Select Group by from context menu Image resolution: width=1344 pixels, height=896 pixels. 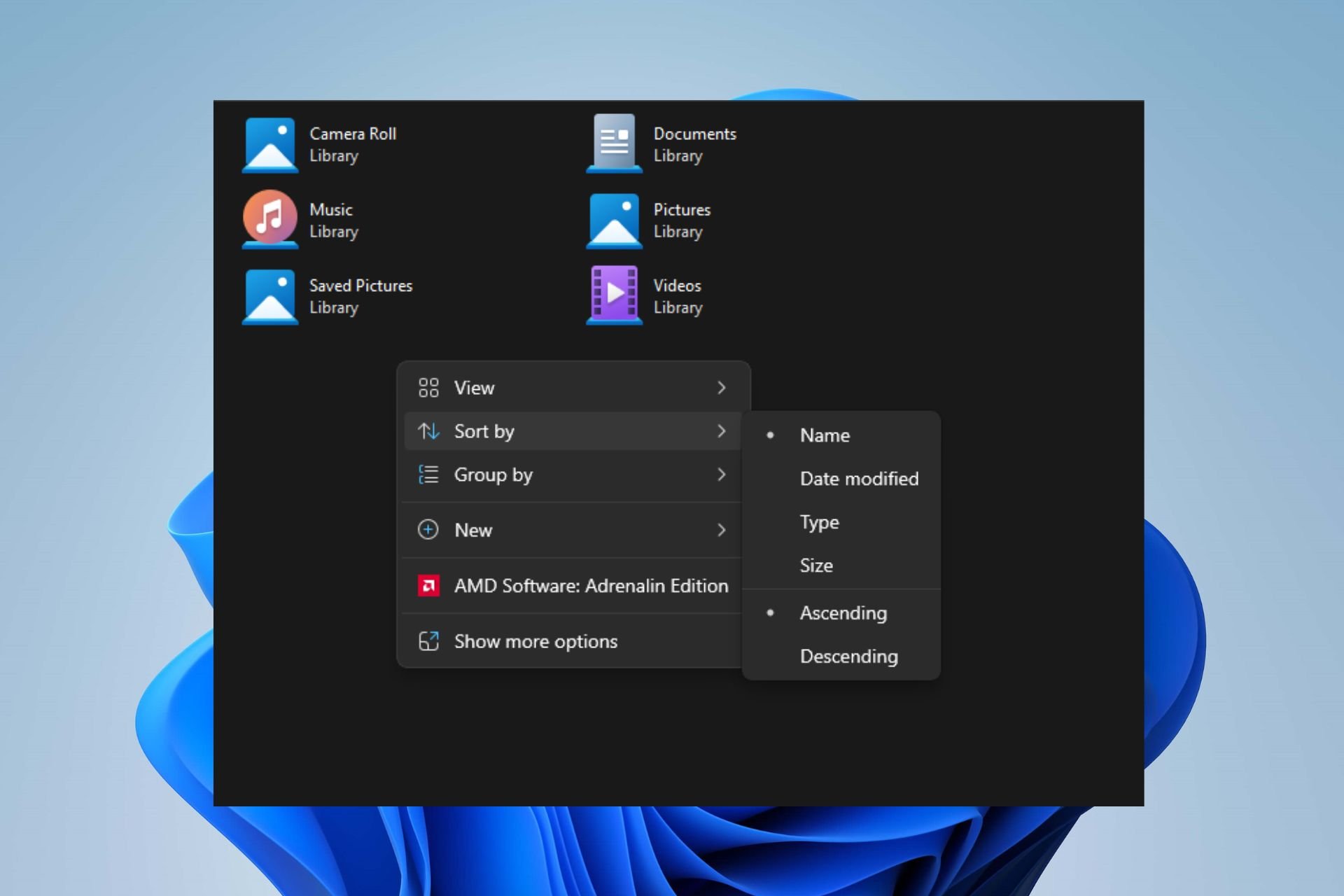click(x=573, y=474)
